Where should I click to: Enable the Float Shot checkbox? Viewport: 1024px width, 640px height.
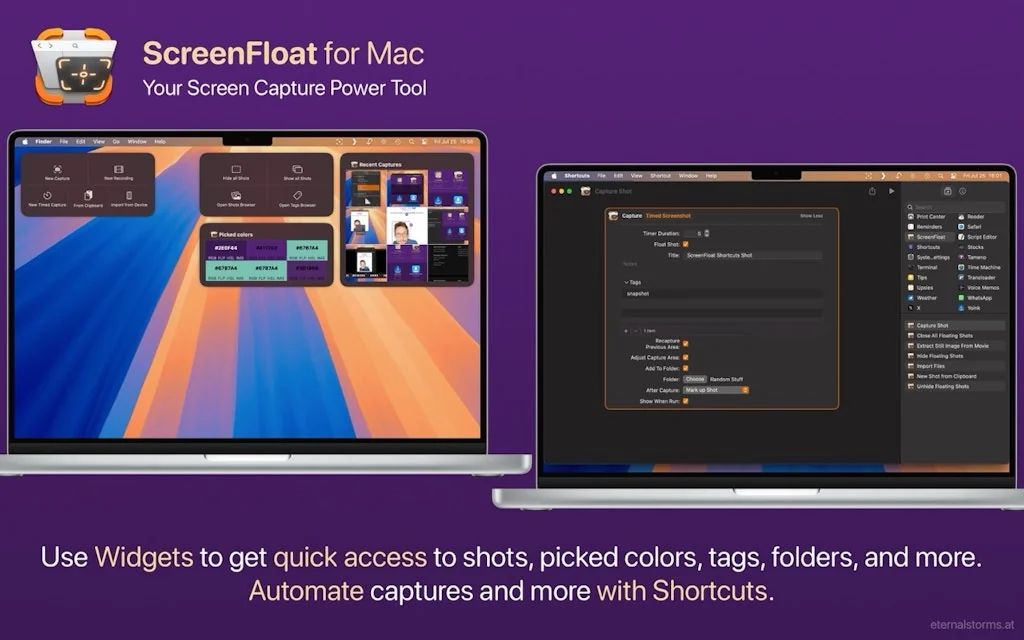tap(685, 244)
